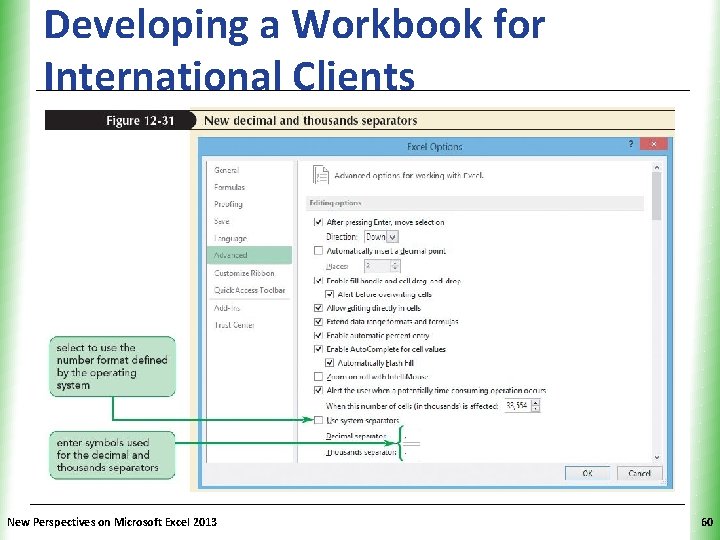Select Save in the category list
This screenshot has width=720, height=540.
[222, 221]
